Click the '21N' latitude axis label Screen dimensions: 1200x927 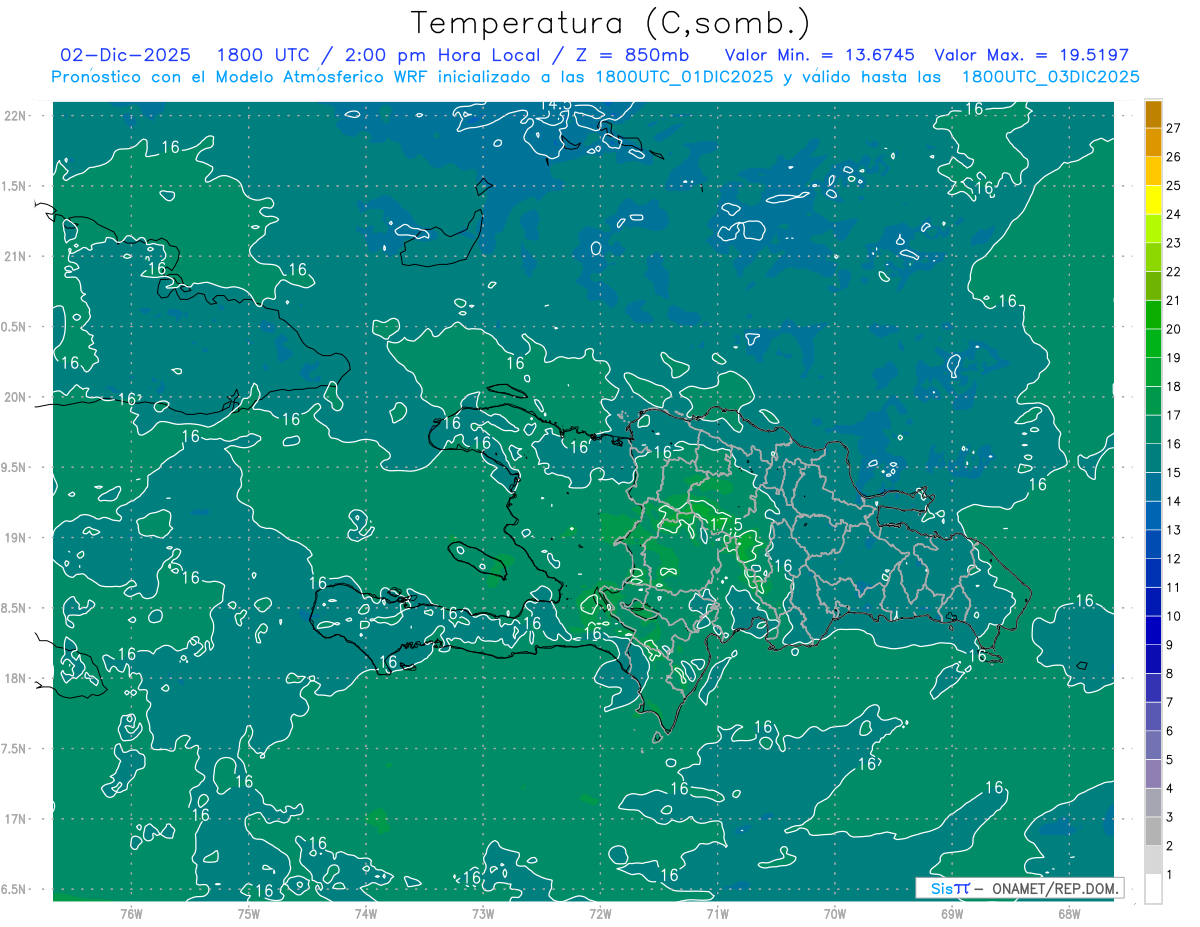[14, 256]
